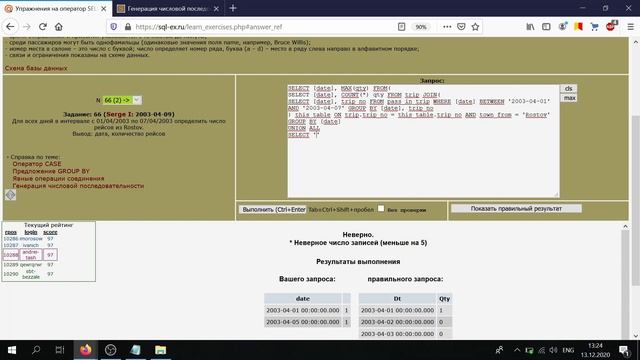Open the Firefox library icon

530,27
